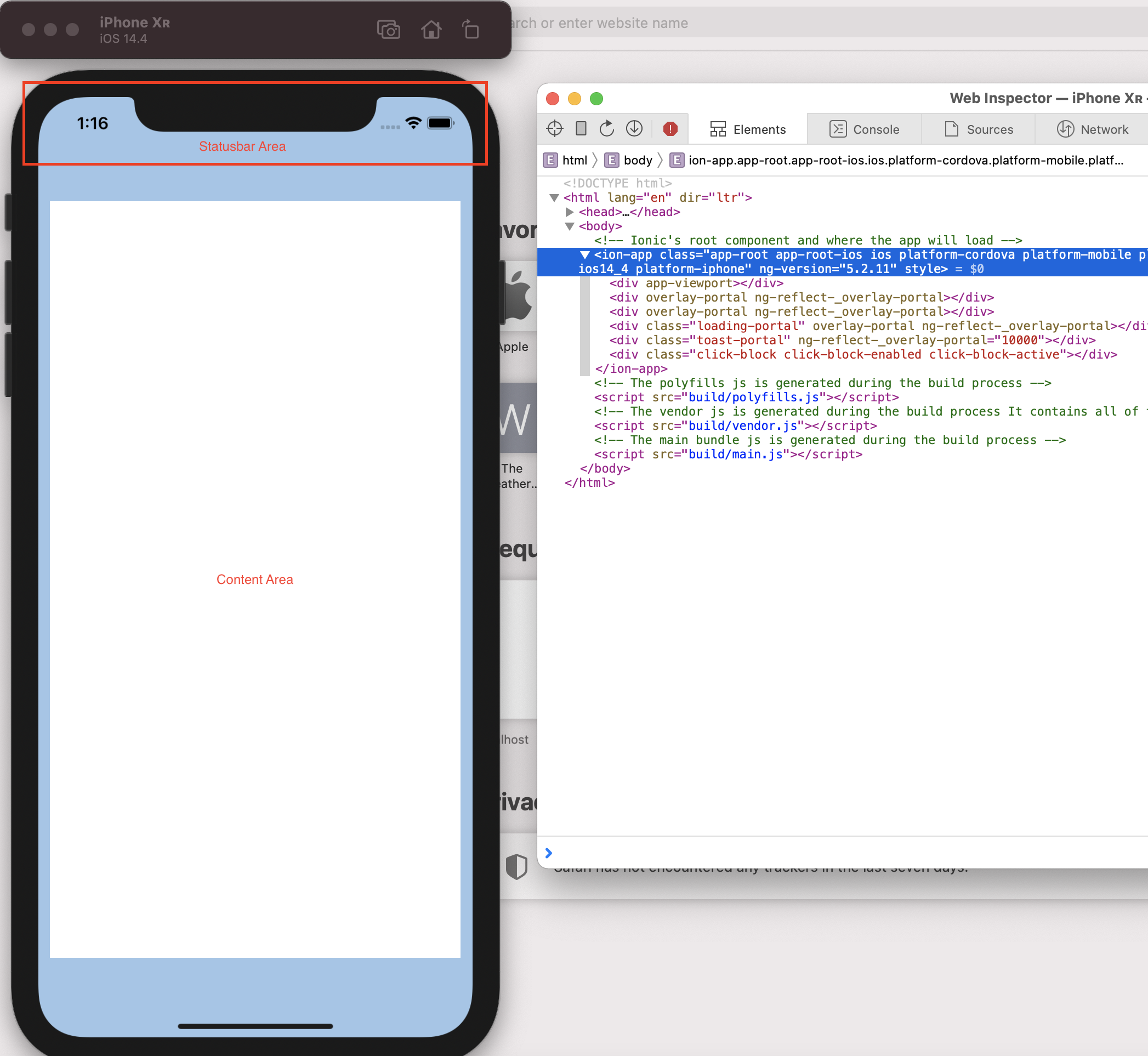Rotate the device using the rotate icon

pyautogui.click(x=470, y=30)
